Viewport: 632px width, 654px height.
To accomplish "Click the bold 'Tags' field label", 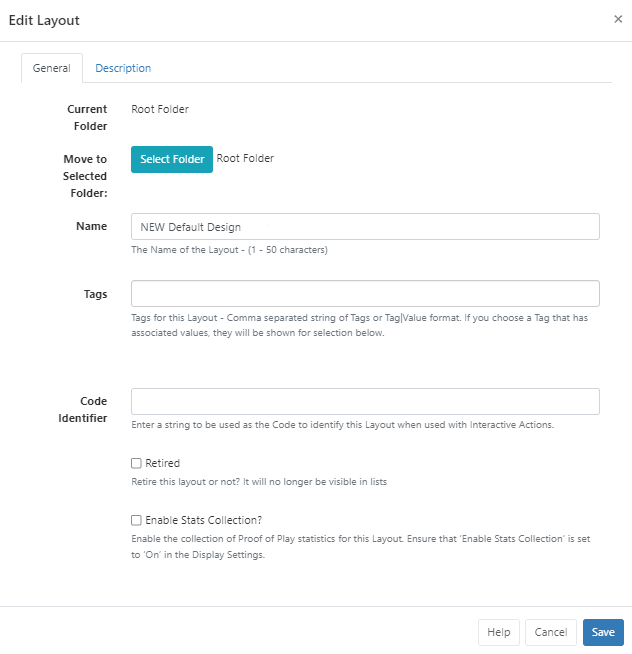I will click(x=94, y=294).
